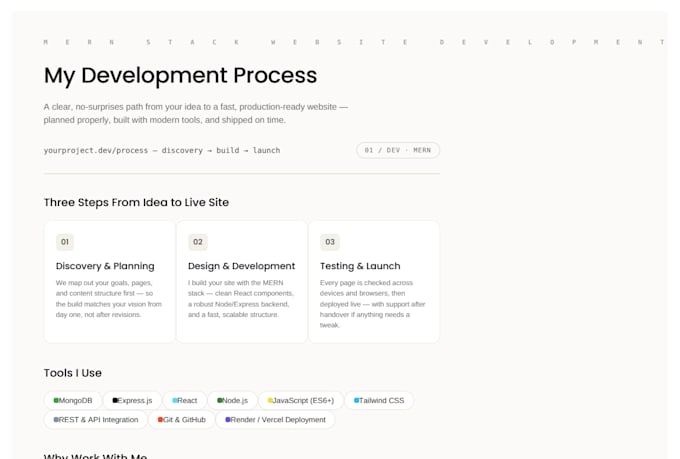Screen dimensions: 680x459
Task: Select the React tool chip
Action: pyautogui.click(x=185, y=400)
